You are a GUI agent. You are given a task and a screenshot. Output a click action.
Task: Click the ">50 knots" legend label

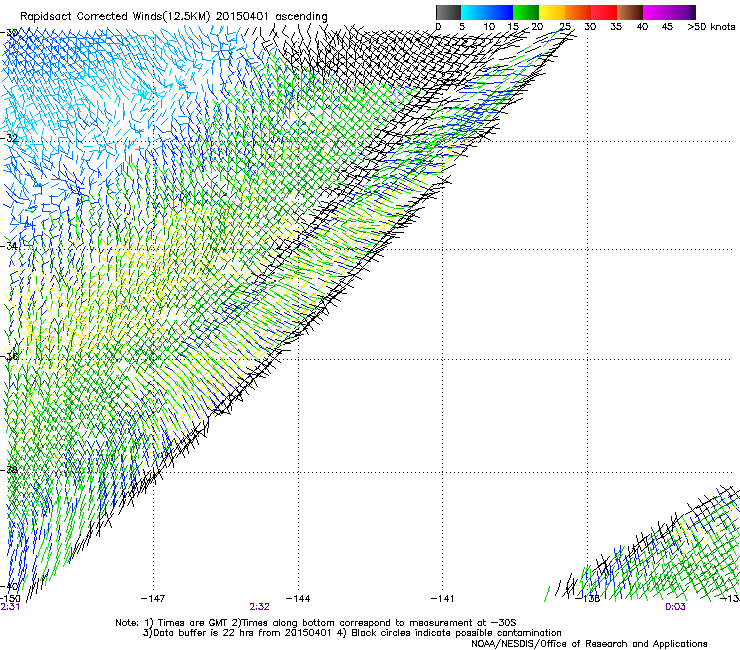point(711,27)
